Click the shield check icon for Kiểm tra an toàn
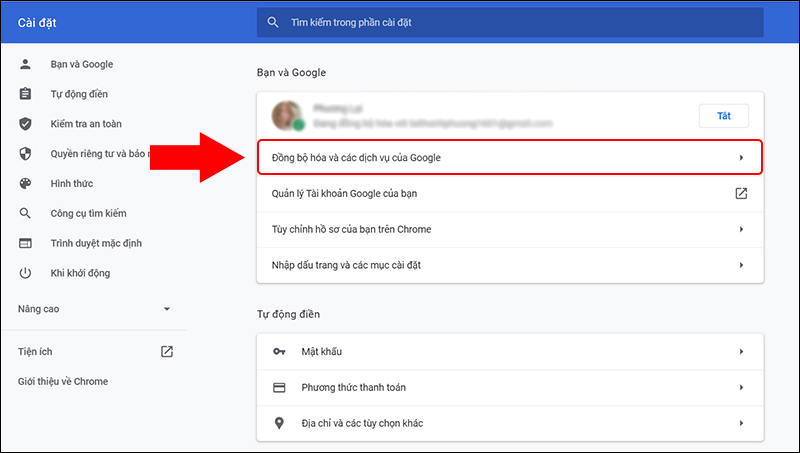Image resolution: width=800 pixels, height=453 pixels. (25, 124)
